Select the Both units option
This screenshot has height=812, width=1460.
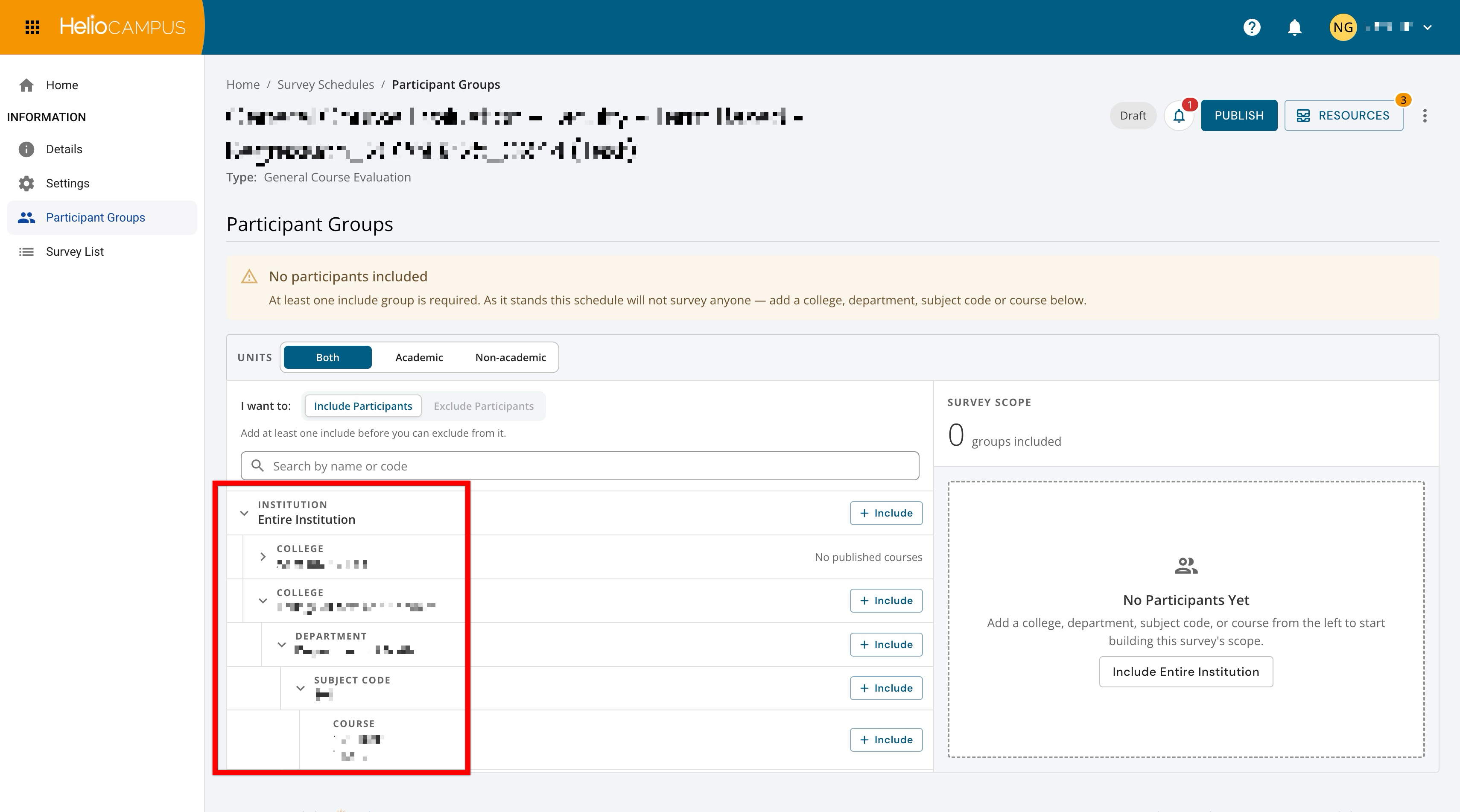pos(327,358)
